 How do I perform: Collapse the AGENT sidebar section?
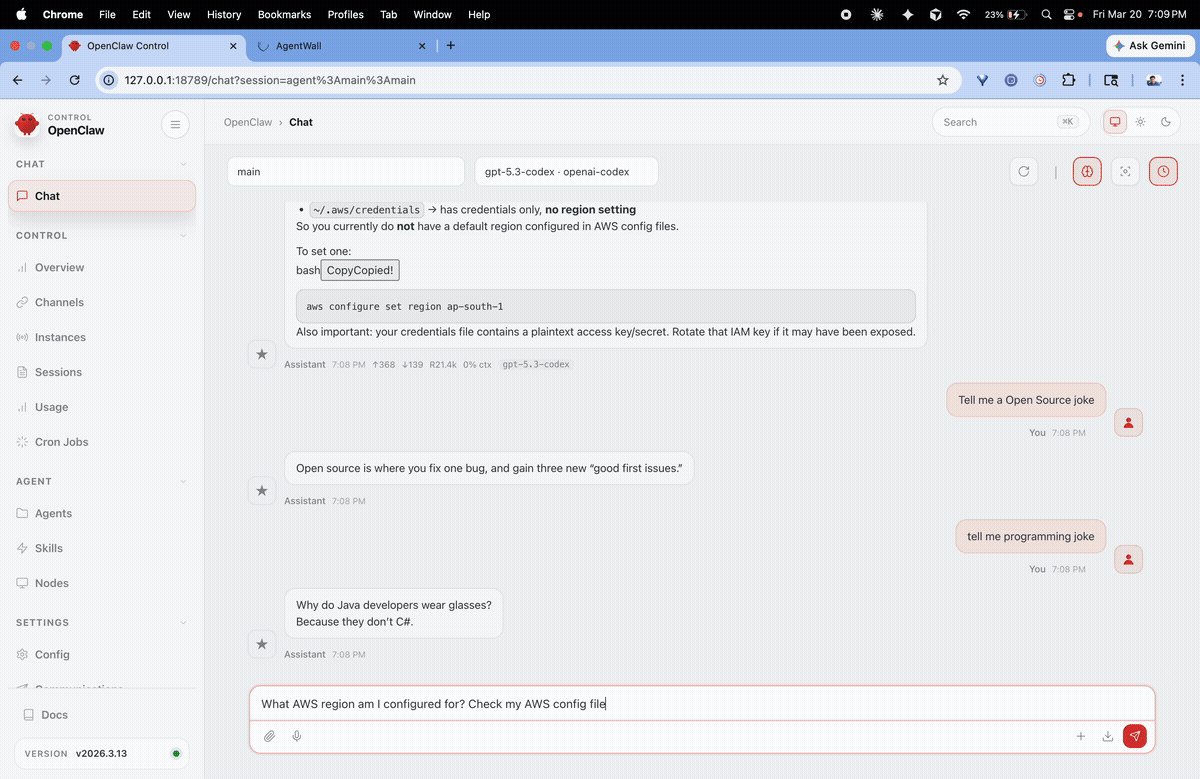(102, 481)
